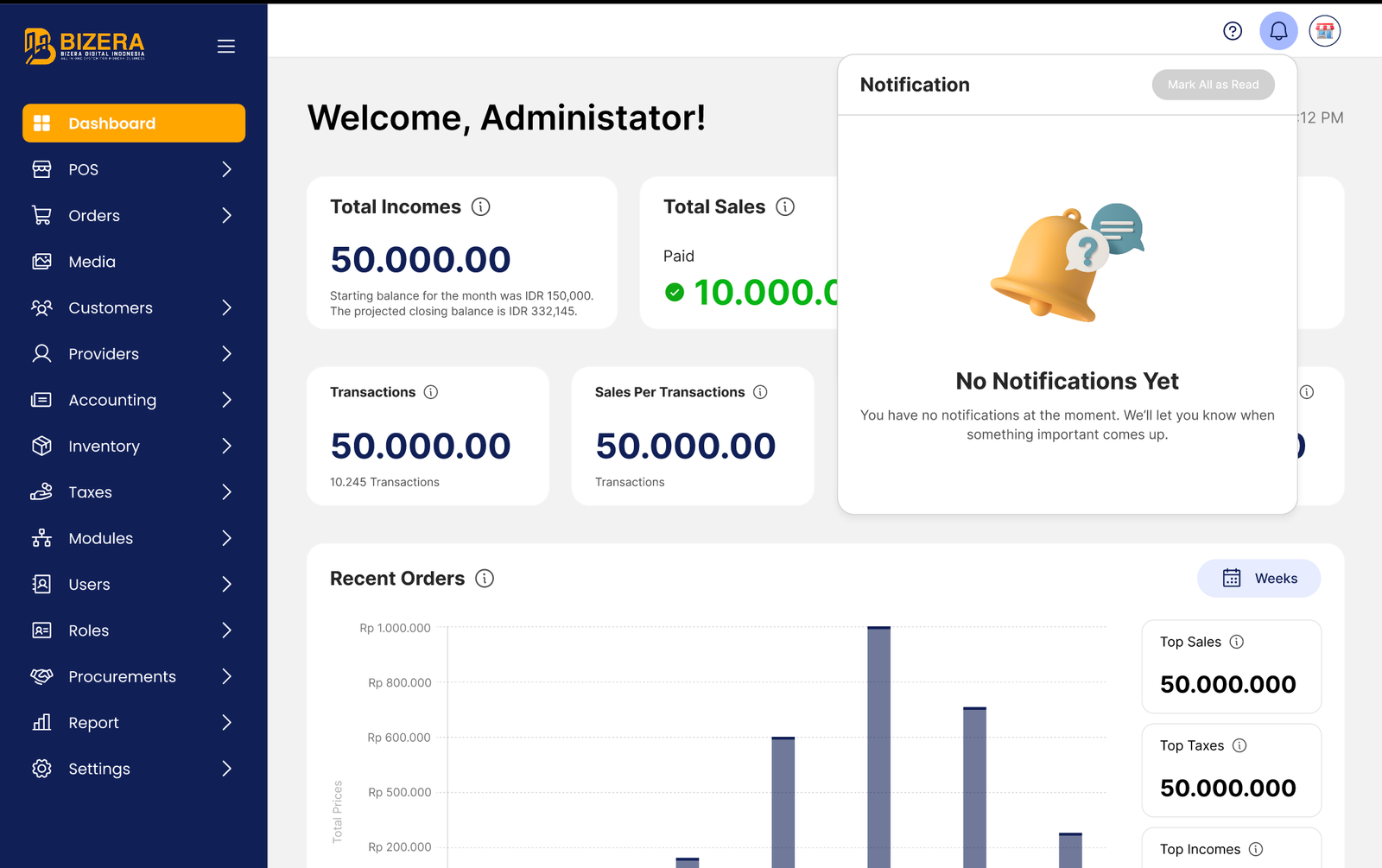Screen dimensions: 1382x868
Task: Expand the Settings submenu chevron
Action: pyautogui.click(x=226, y=769)
